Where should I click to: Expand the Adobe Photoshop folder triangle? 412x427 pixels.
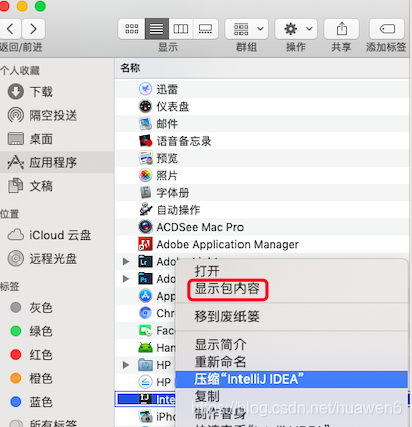pyautogui.click(x=126, y=279)
